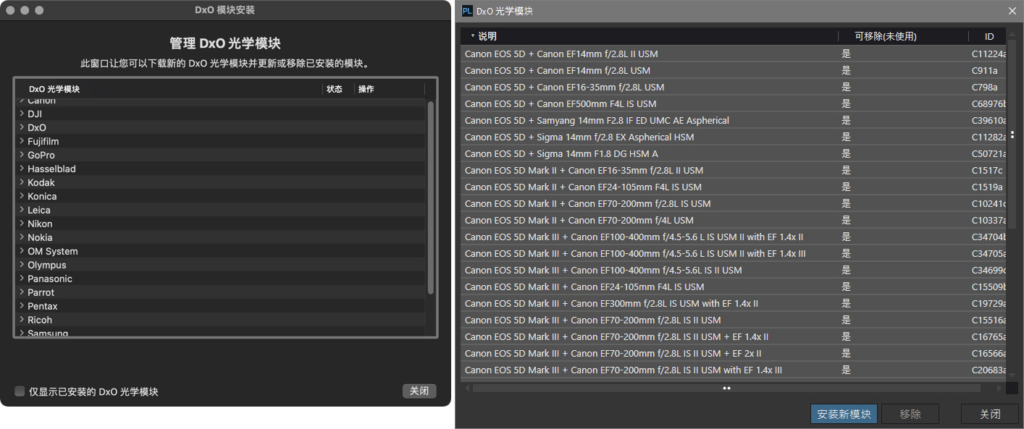Close DxO 光学模块 dialog with X icon
Image resolution: width=1024 pixels, height=429 pixels.
(x=1011, y=10)
